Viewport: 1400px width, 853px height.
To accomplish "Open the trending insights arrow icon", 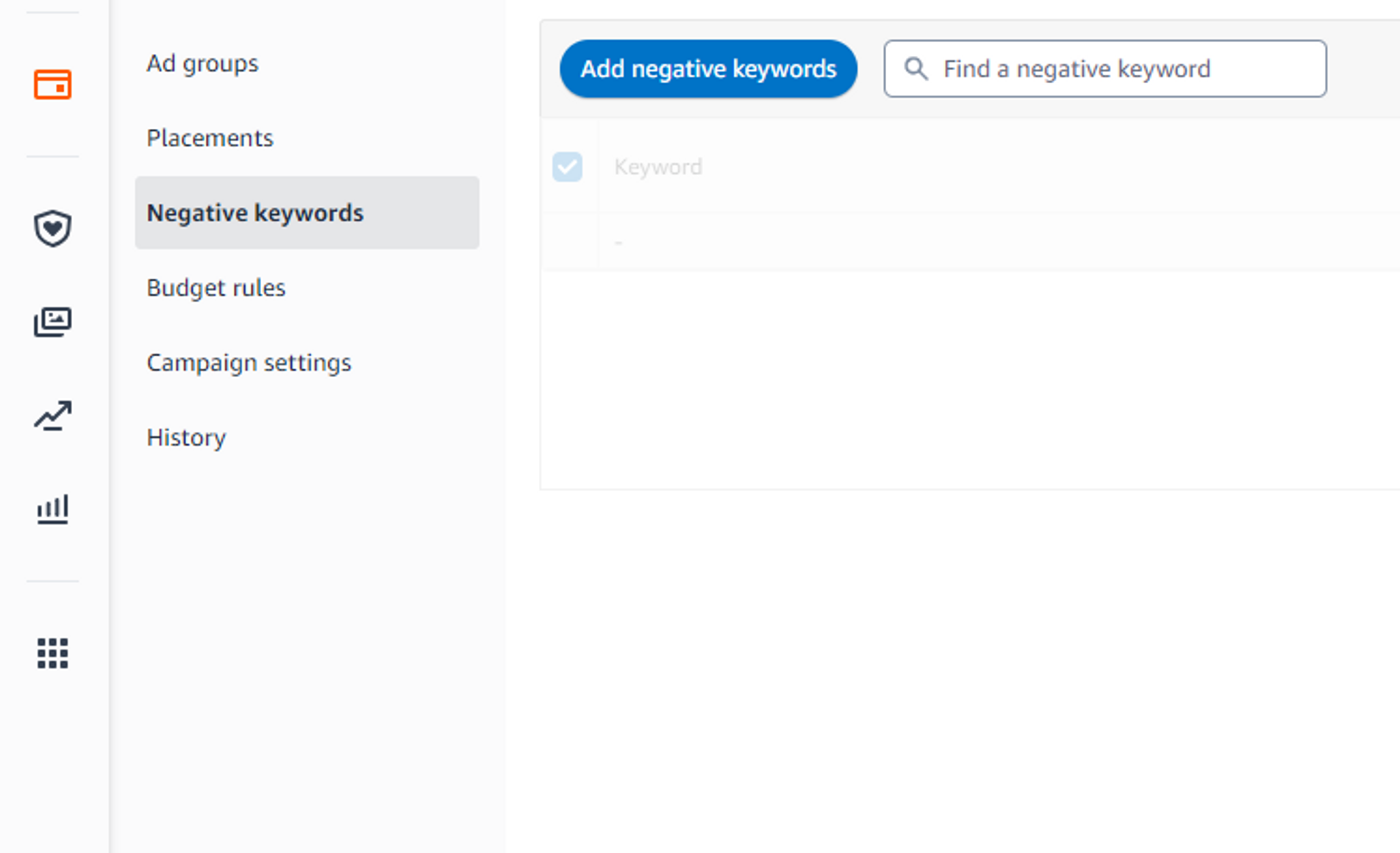I will [52, 416].
